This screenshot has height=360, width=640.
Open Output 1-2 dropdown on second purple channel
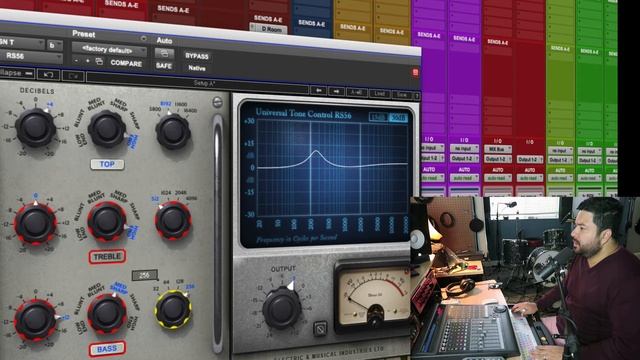(x=464, y=158)
